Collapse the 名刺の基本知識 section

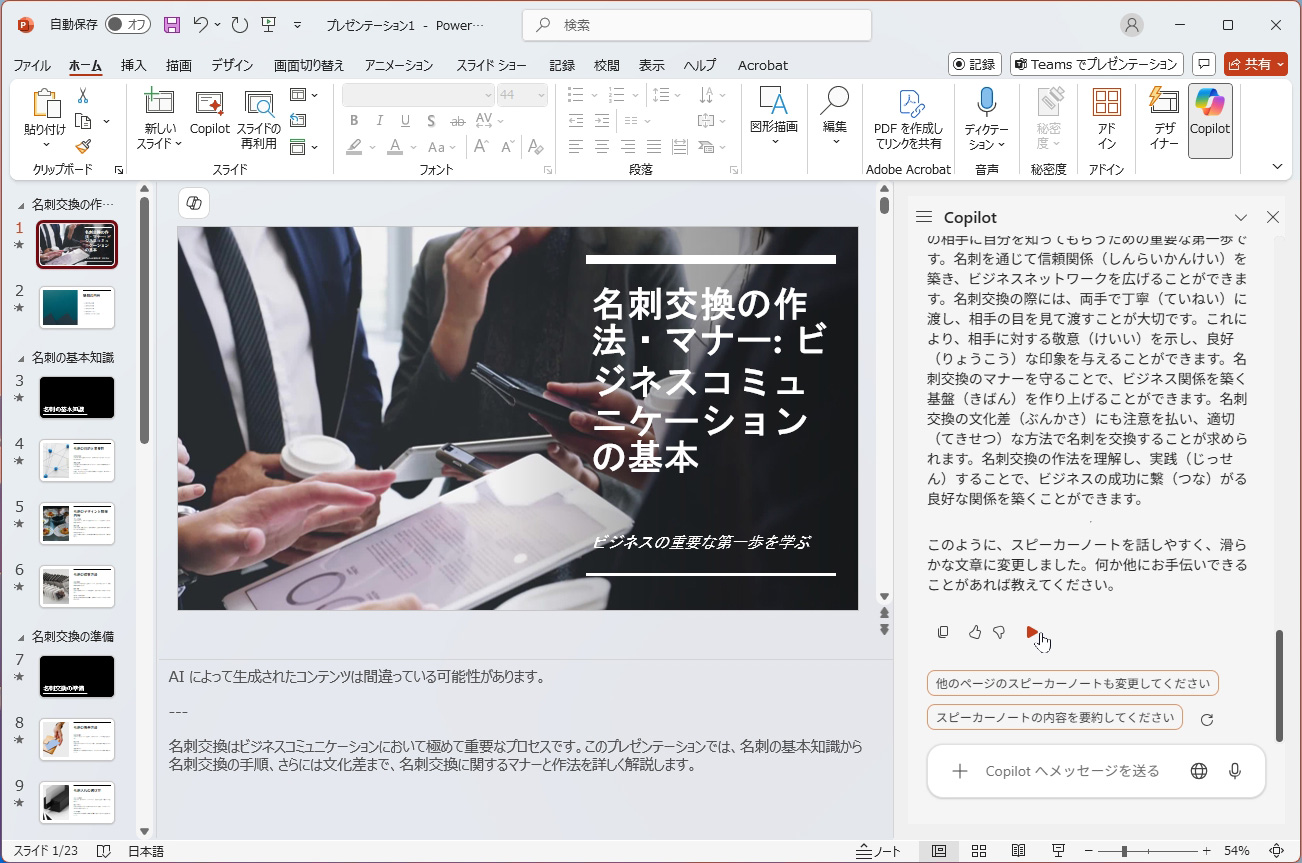click(20, 358)
